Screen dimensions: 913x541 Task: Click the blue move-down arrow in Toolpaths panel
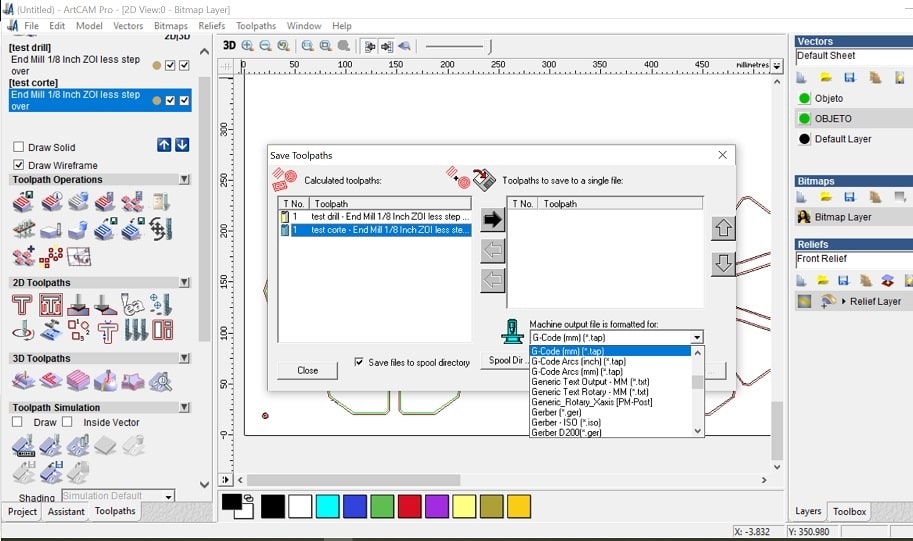point(182,145)
